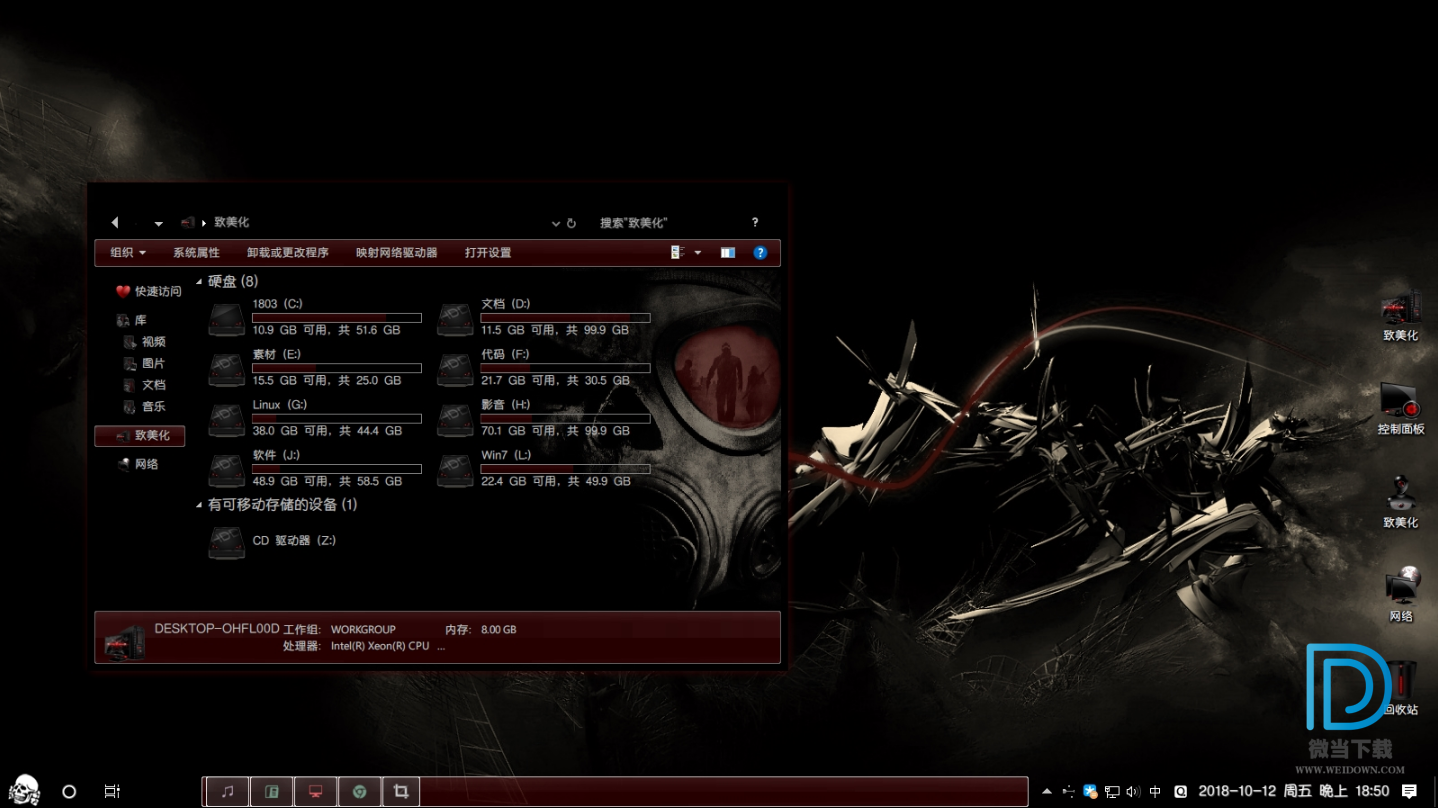The image size is (1438, 808).
Task: Collapse the 硬盘 (8) group
Action: tap(199, 282)
